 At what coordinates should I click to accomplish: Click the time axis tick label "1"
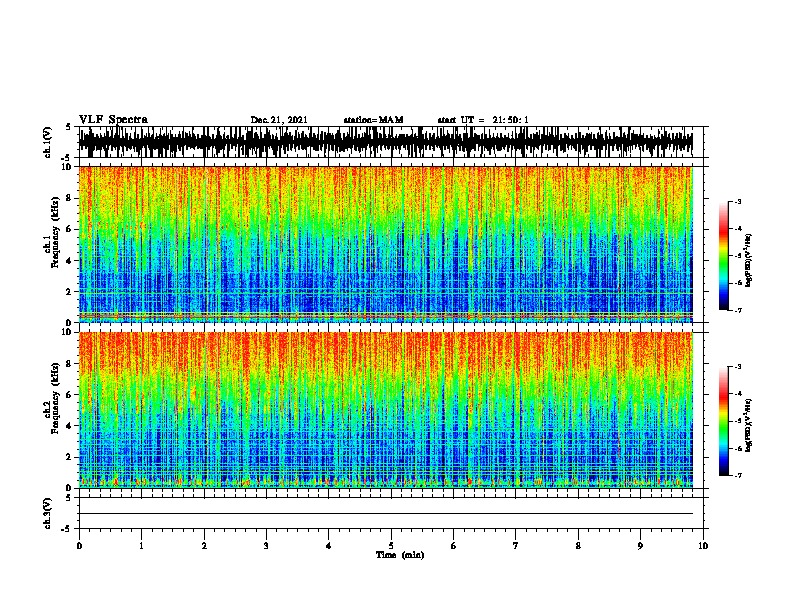[x=141, y=546]
